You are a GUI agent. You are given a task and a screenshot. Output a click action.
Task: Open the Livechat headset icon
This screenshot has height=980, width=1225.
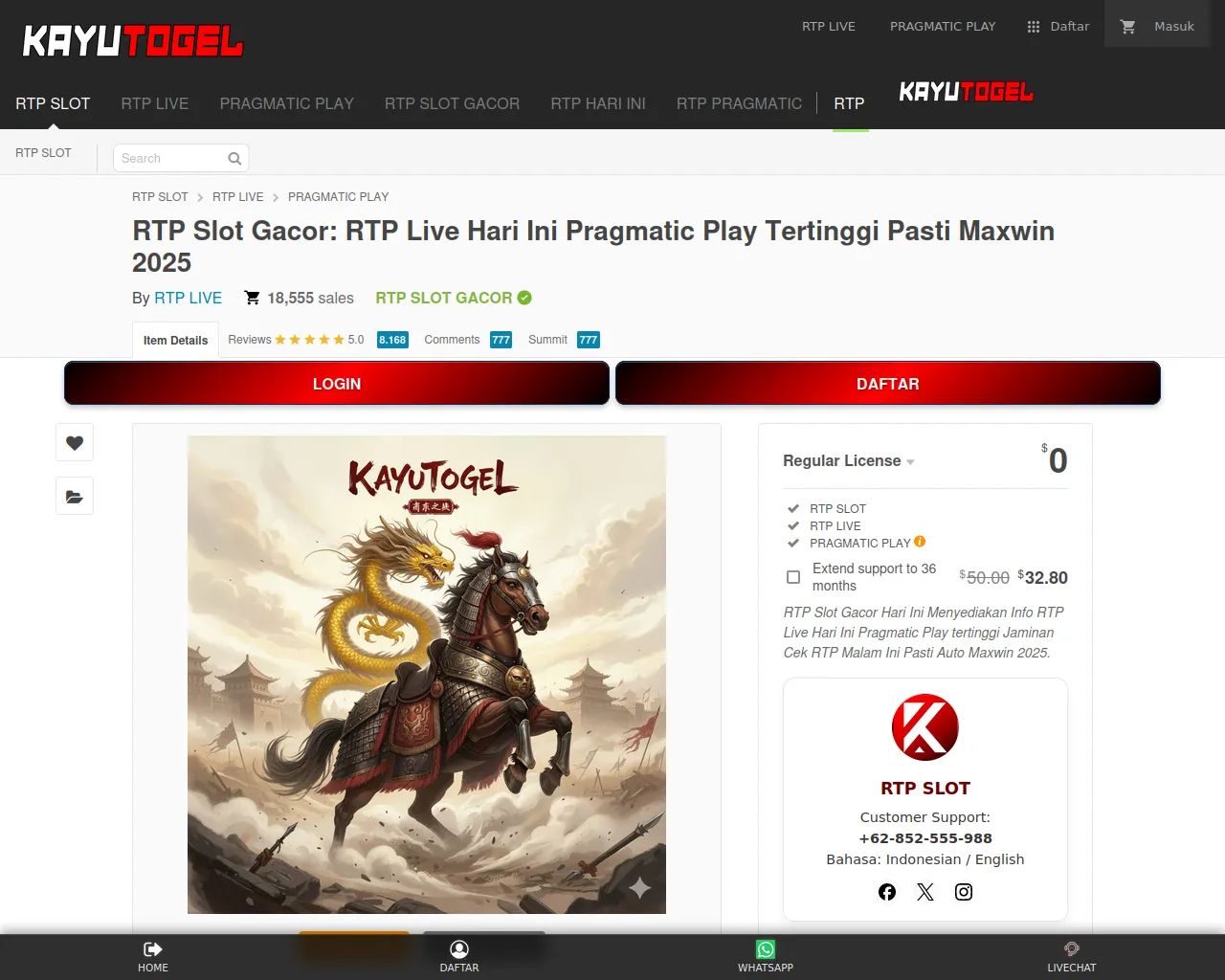point(1072,949)
